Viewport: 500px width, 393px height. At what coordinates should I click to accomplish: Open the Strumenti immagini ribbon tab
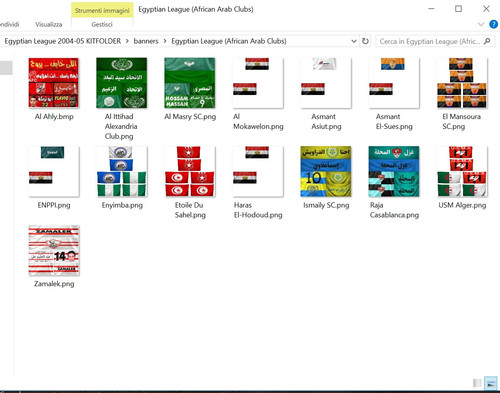pos(102,10)
